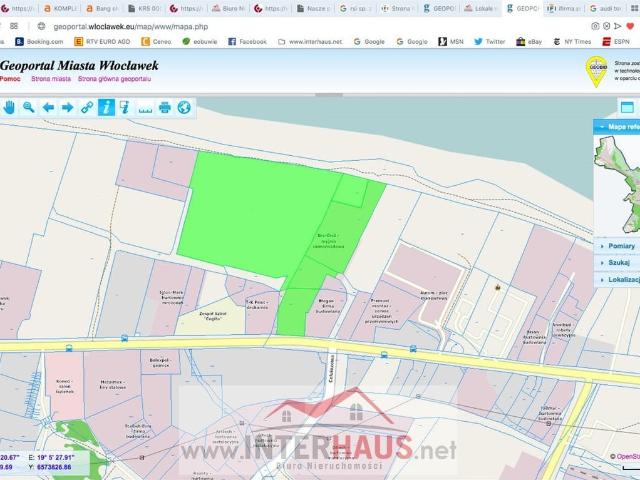Open the ESPN bookmark
This screenshot has height=480, width=640.
point(616,41)
